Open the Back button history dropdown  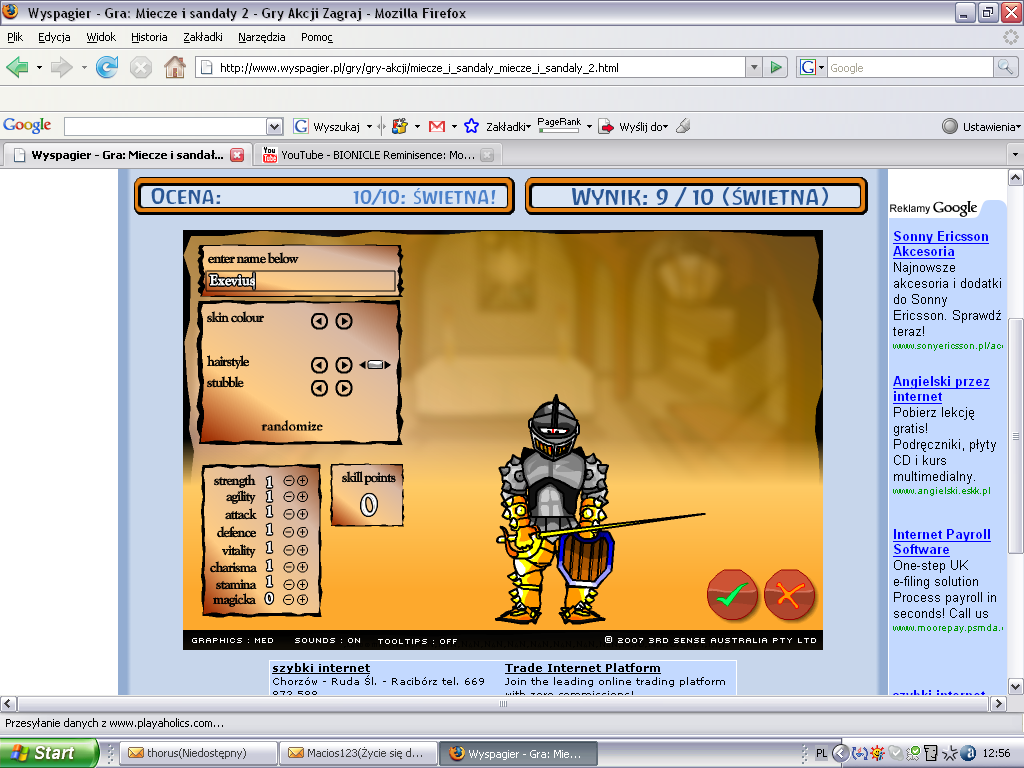tap(39, 67)
